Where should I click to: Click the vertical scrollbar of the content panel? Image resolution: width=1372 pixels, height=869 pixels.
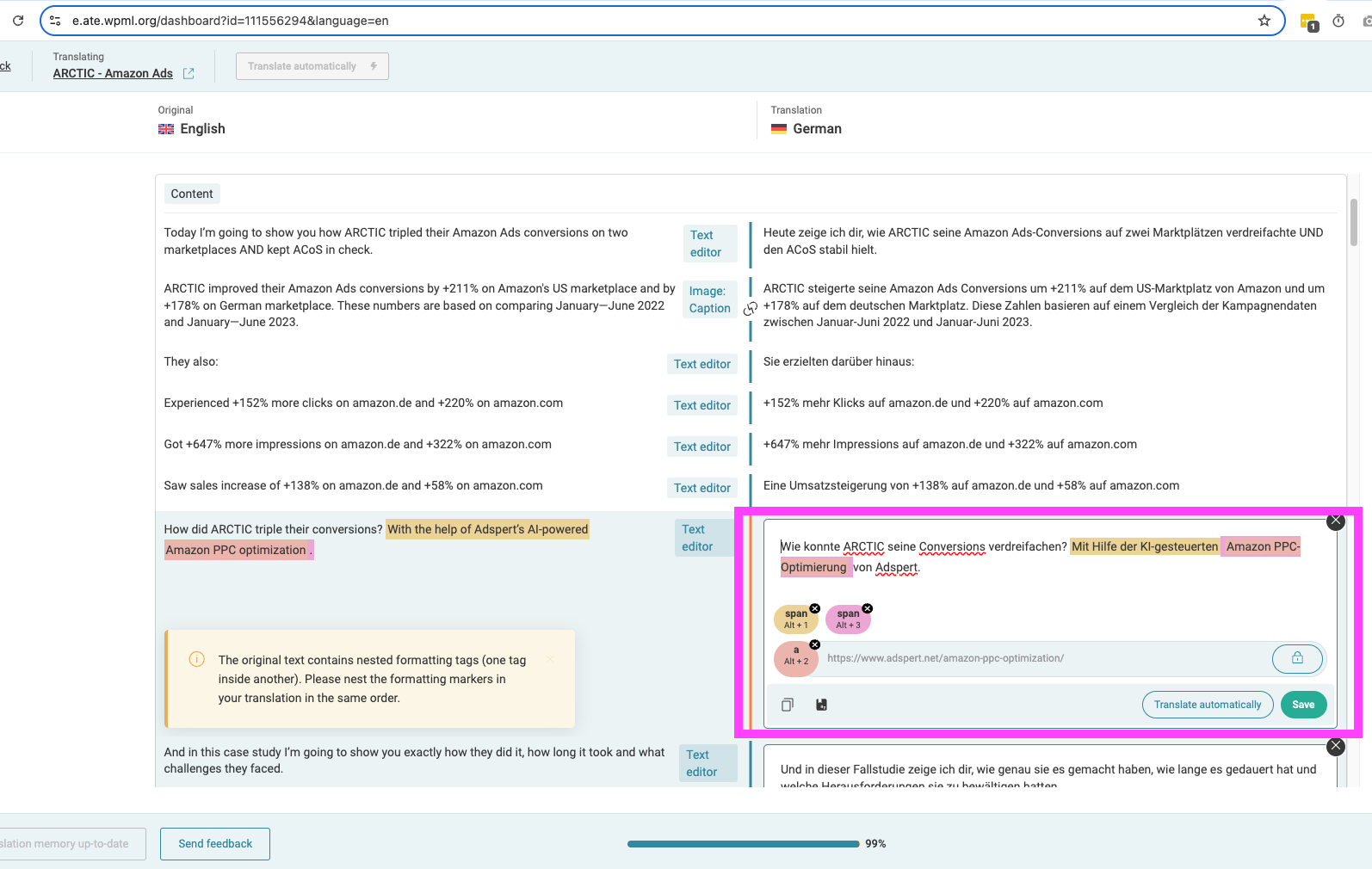1354,223
